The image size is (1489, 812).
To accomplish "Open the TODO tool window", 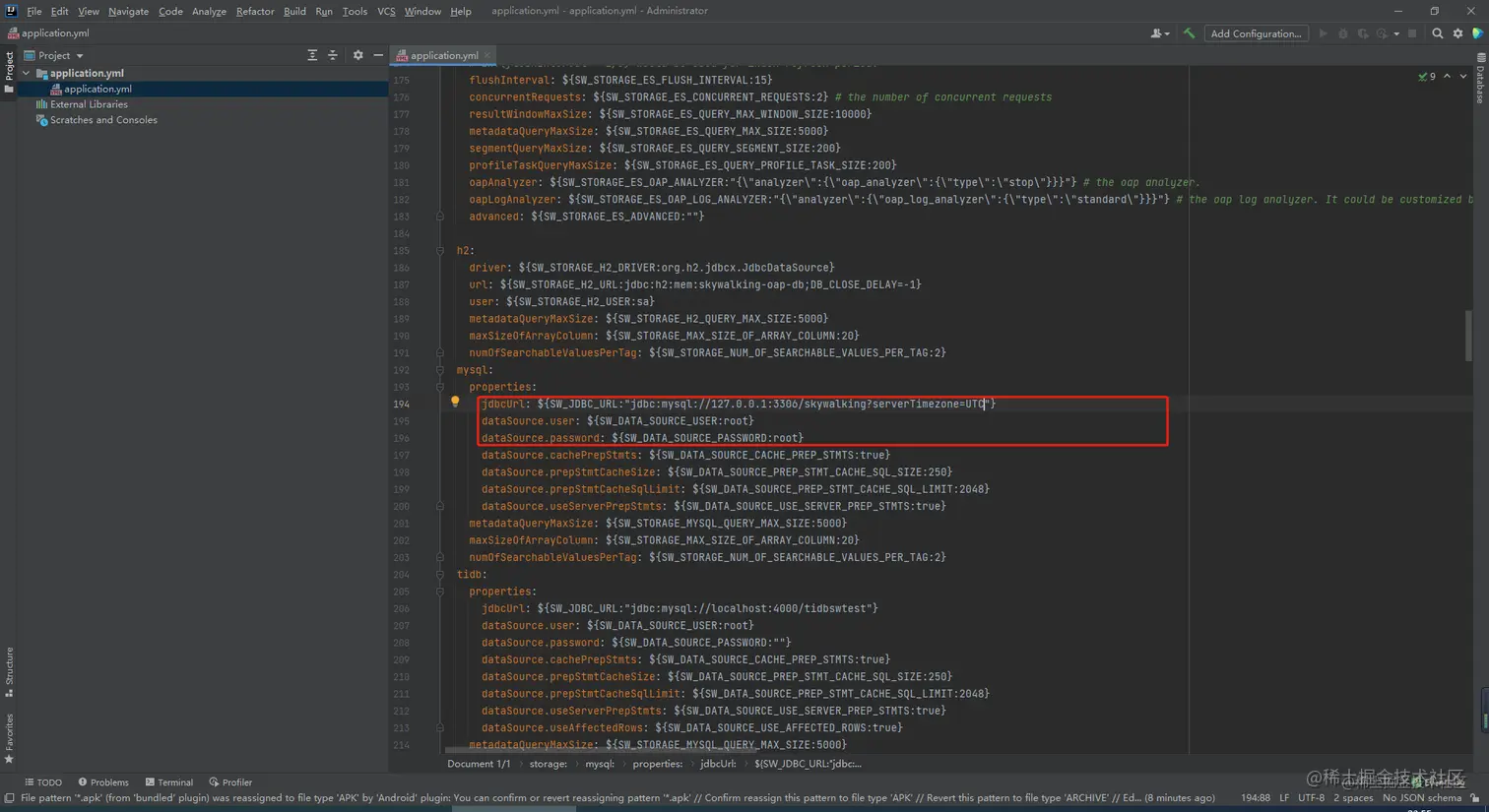I will 43,782.
